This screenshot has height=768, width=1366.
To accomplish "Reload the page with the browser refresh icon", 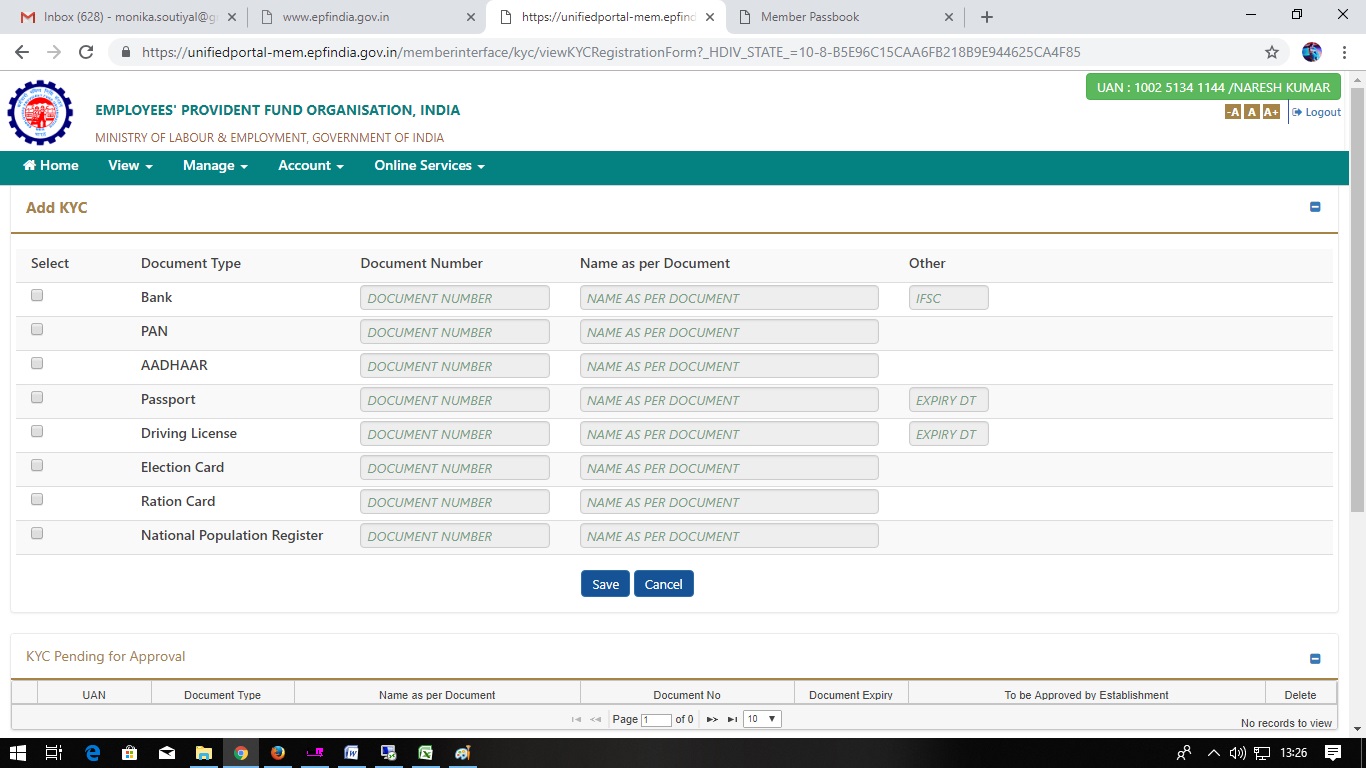I will tap(86, 52).
